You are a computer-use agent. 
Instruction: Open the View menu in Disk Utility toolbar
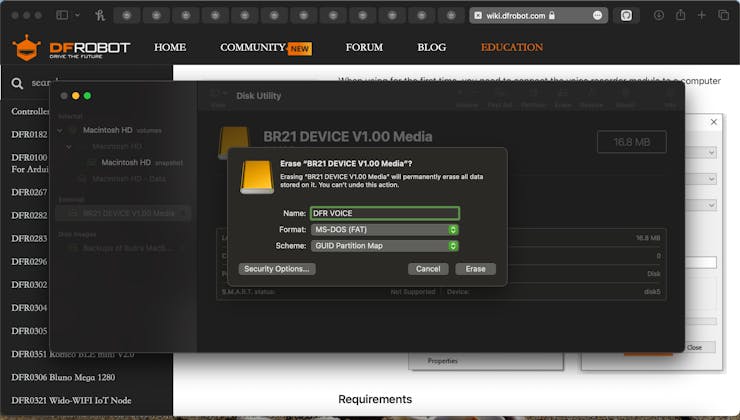(219, 97)
